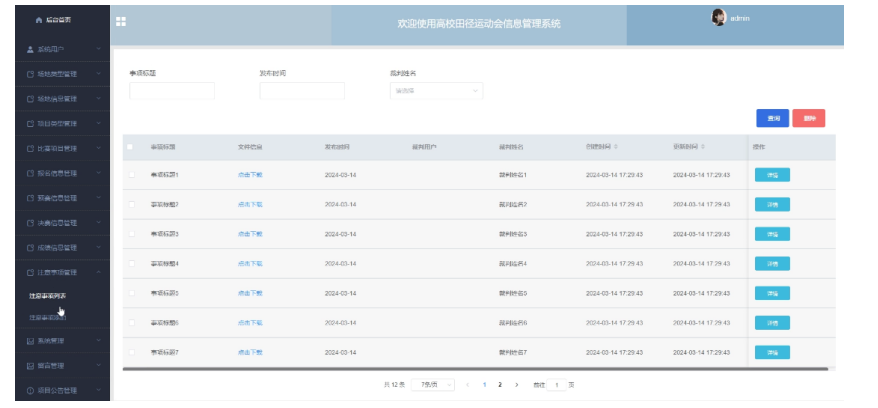Open 注意事项添加 submenu item
This screenshot has height=408, width=878.
[x=48, y=317]
